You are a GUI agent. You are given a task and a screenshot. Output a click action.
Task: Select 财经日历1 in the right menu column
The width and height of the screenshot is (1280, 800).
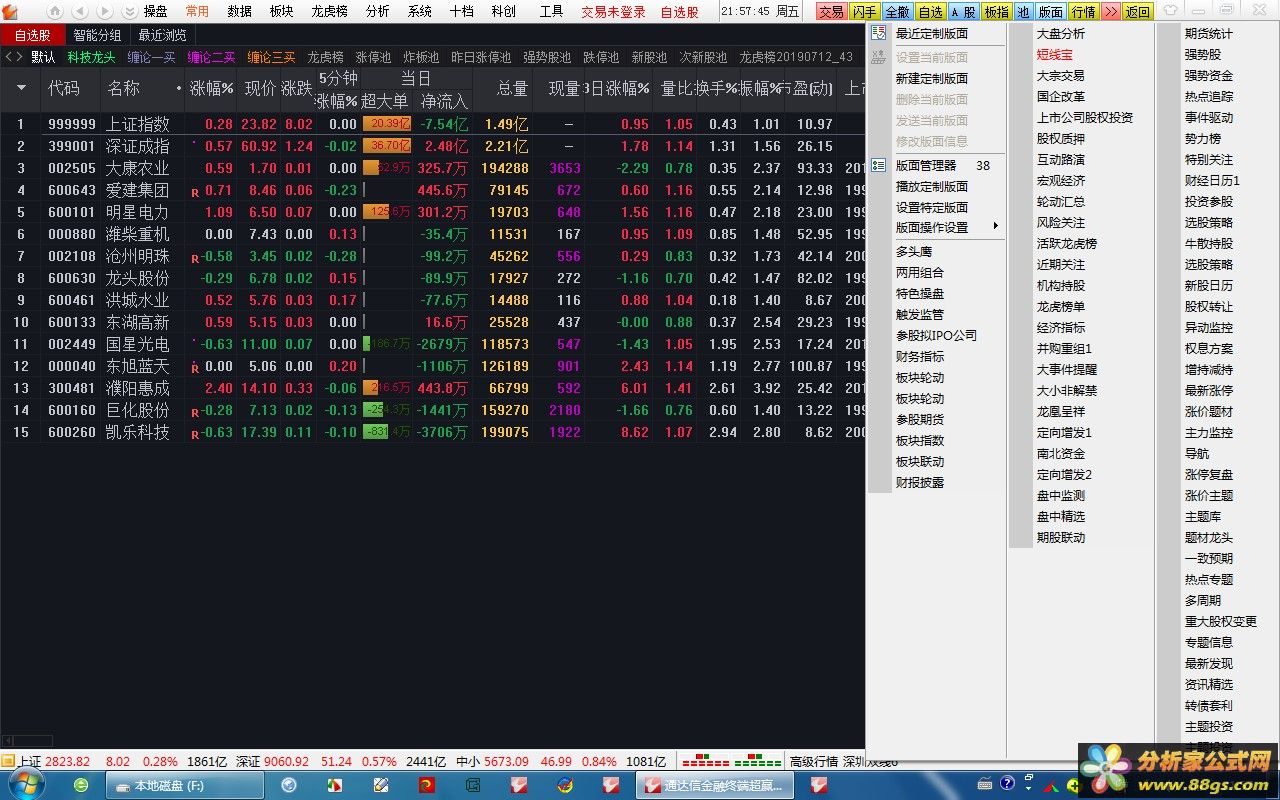pos(1212,180)
